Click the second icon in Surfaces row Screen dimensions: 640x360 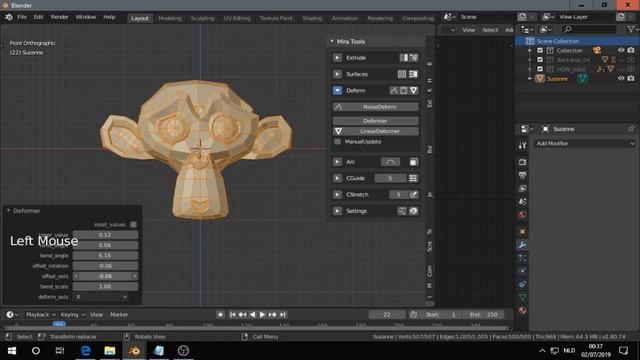[413, 74]
